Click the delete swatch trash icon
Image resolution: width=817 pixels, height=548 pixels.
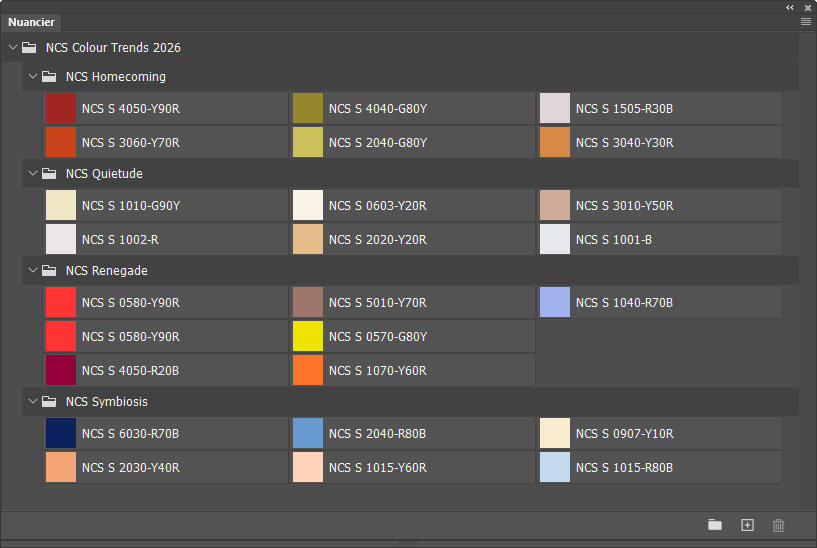point(778,525)
